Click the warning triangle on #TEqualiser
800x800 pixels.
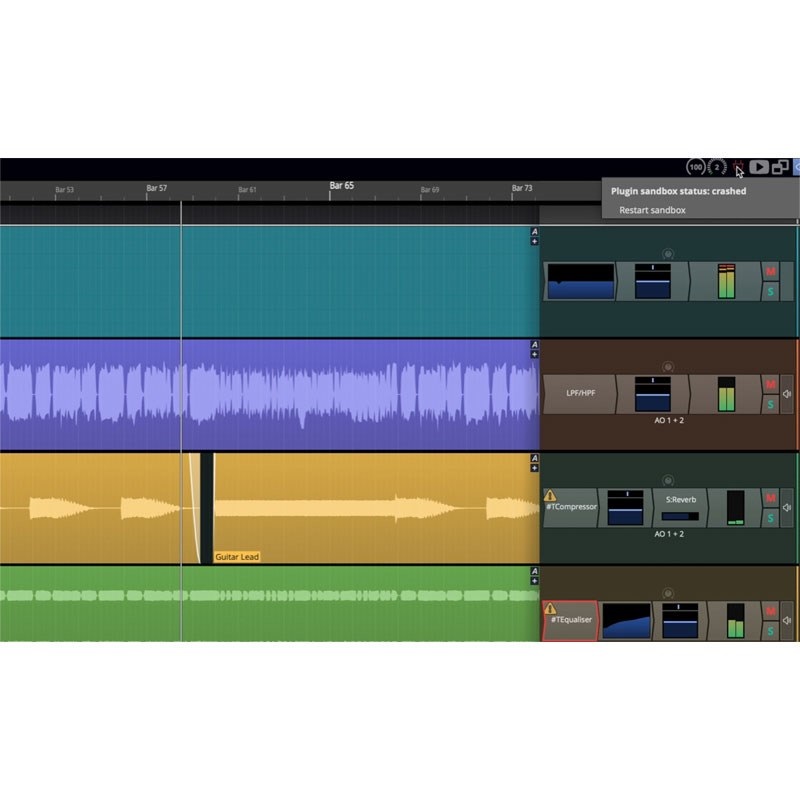coord(550,608)
